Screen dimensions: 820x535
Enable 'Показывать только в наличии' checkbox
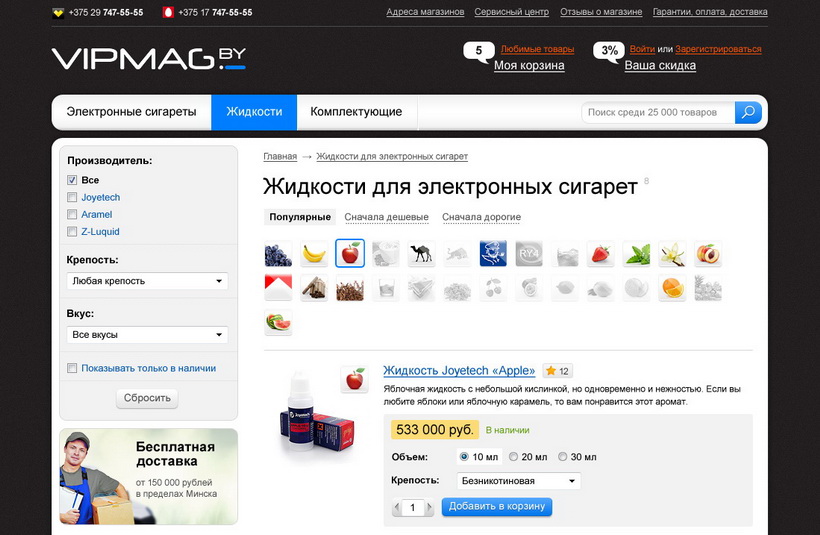[72, 368]
